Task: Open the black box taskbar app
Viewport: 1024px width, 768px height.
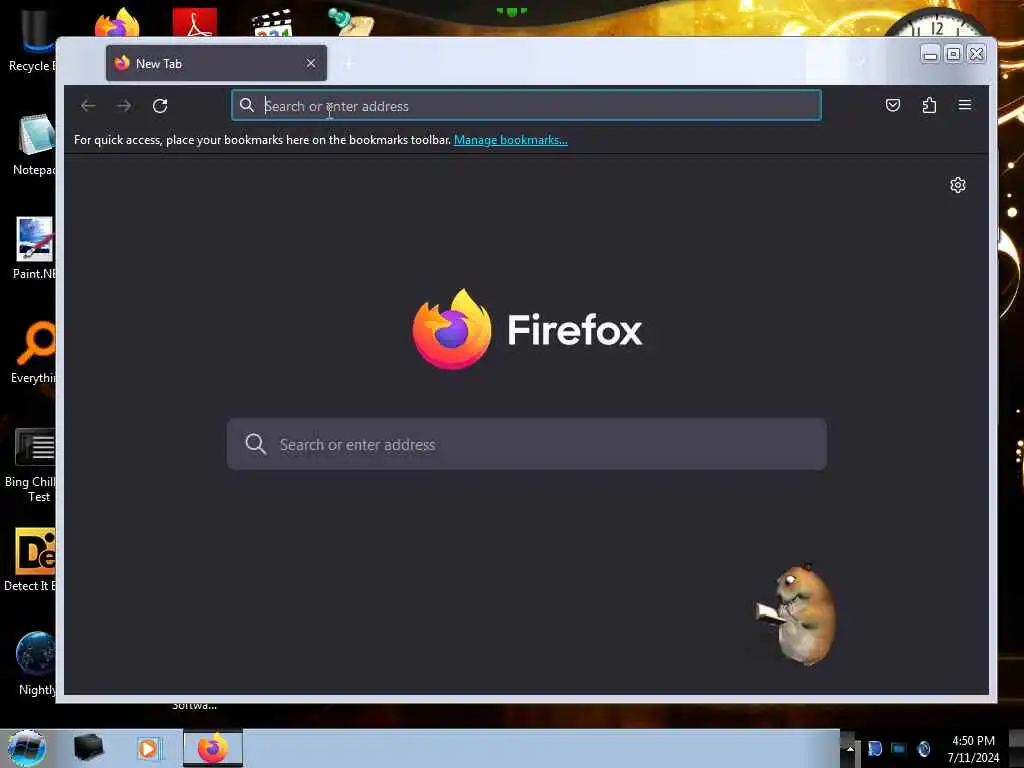Action: coord(88,748)
